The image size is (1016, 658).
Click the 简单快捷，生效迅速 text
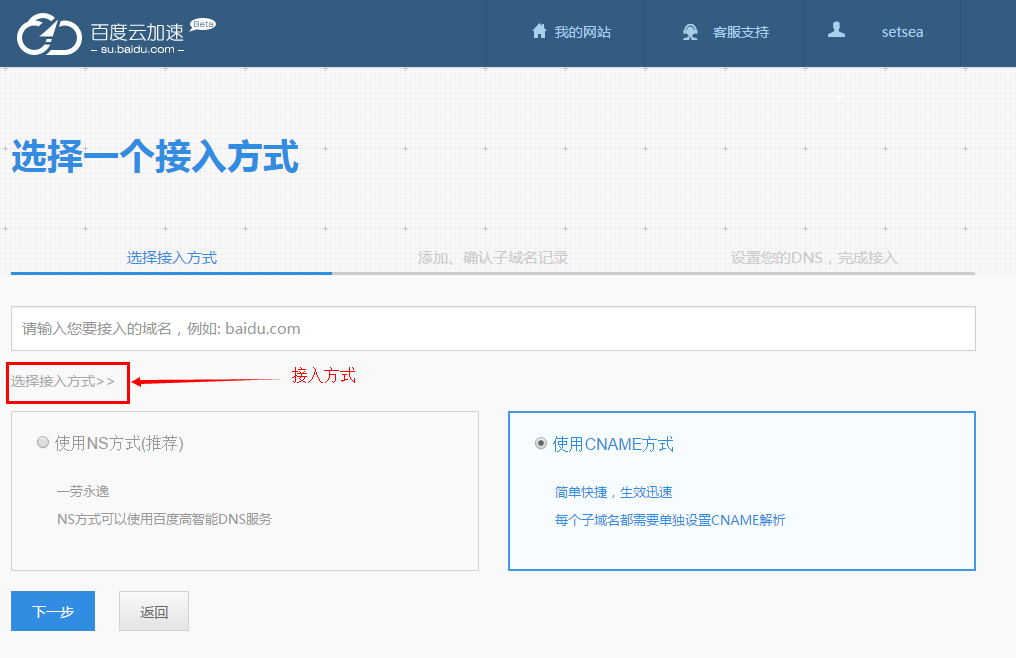614,492
